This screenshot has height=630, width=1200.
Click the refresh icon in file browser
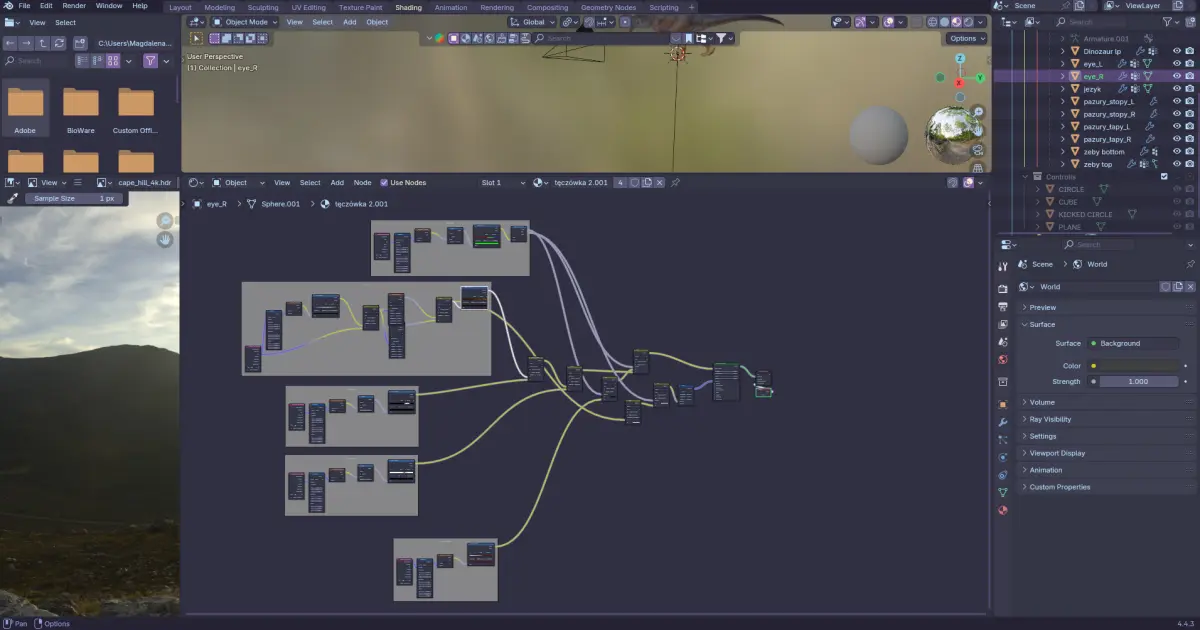[60, 43]
